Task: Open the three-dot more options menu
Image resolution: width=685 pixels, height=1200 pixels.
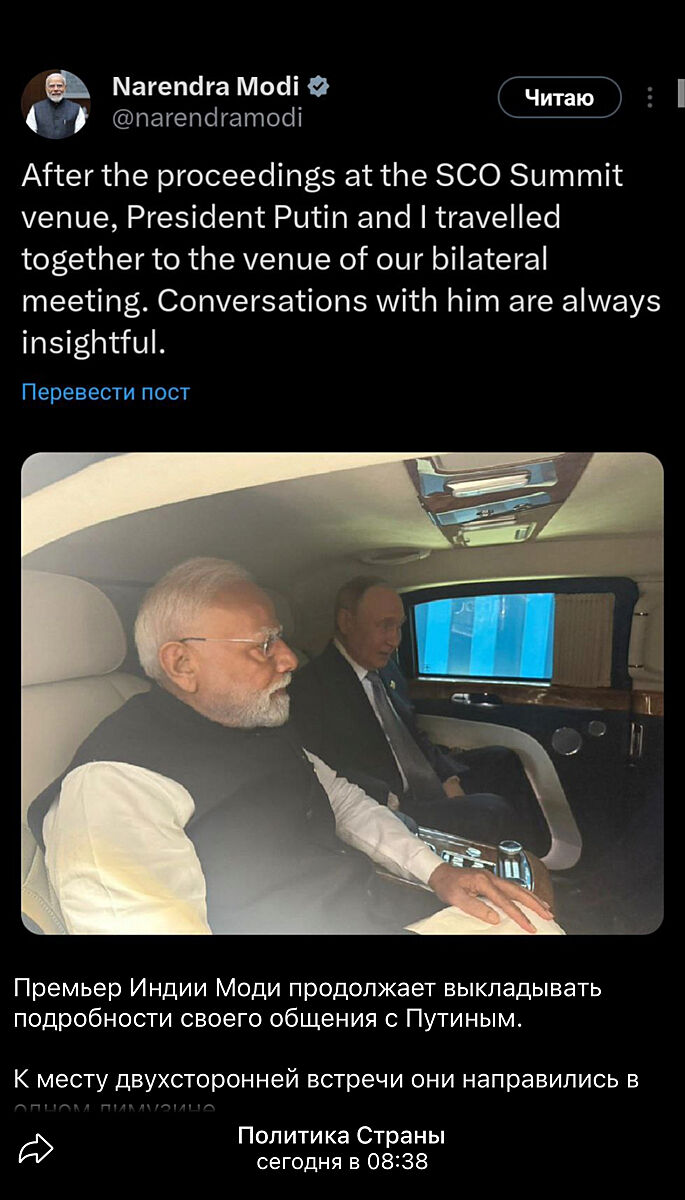Action: point(650,97)
